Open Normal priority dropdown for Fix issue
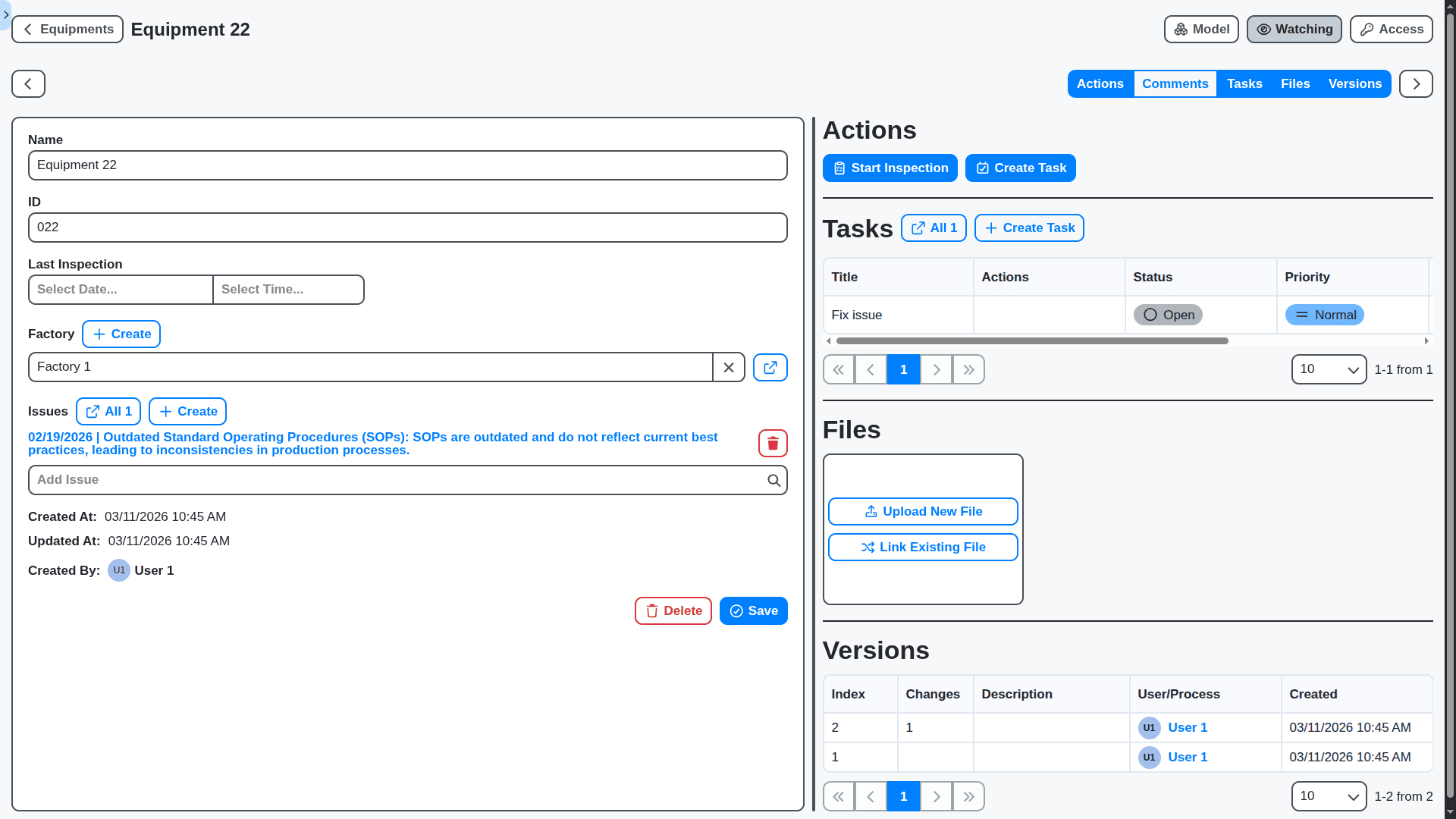The width and height of the screenshot is (1456, 819). click(x=1324, y=315)
